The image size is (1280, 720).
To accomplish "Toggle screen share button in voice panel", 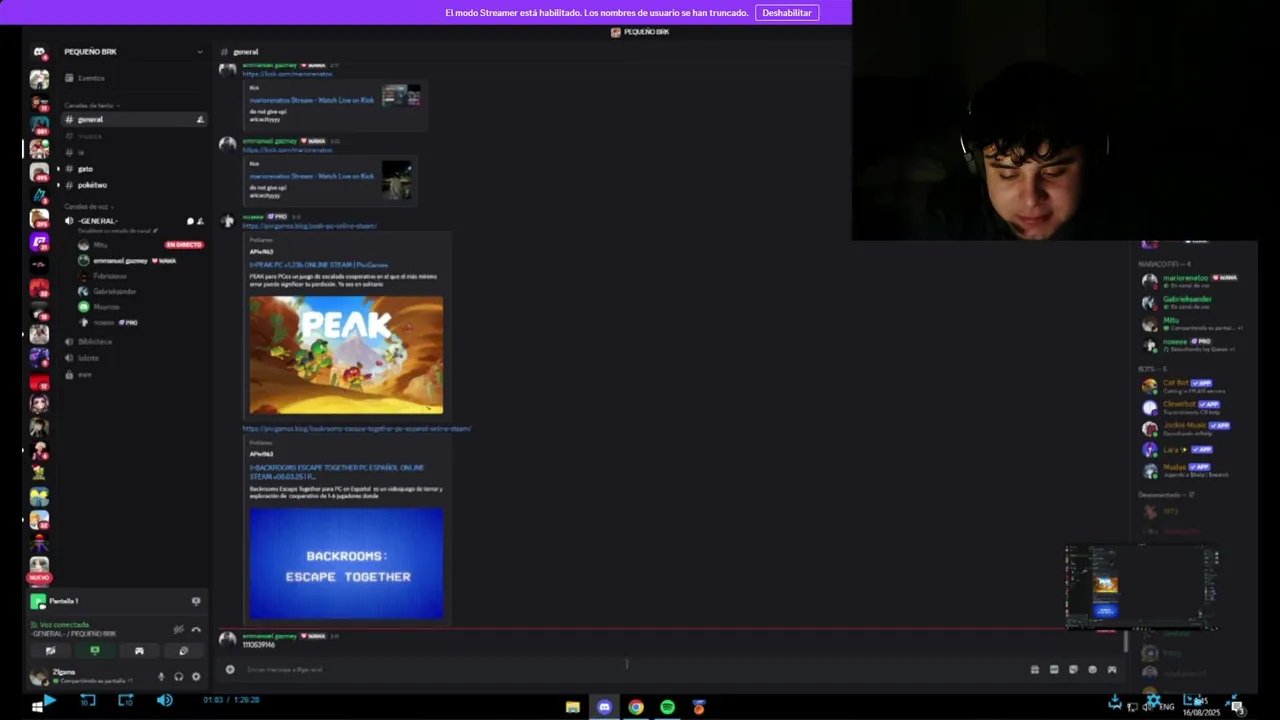I will pyautogui.click(x=95, y=651).
